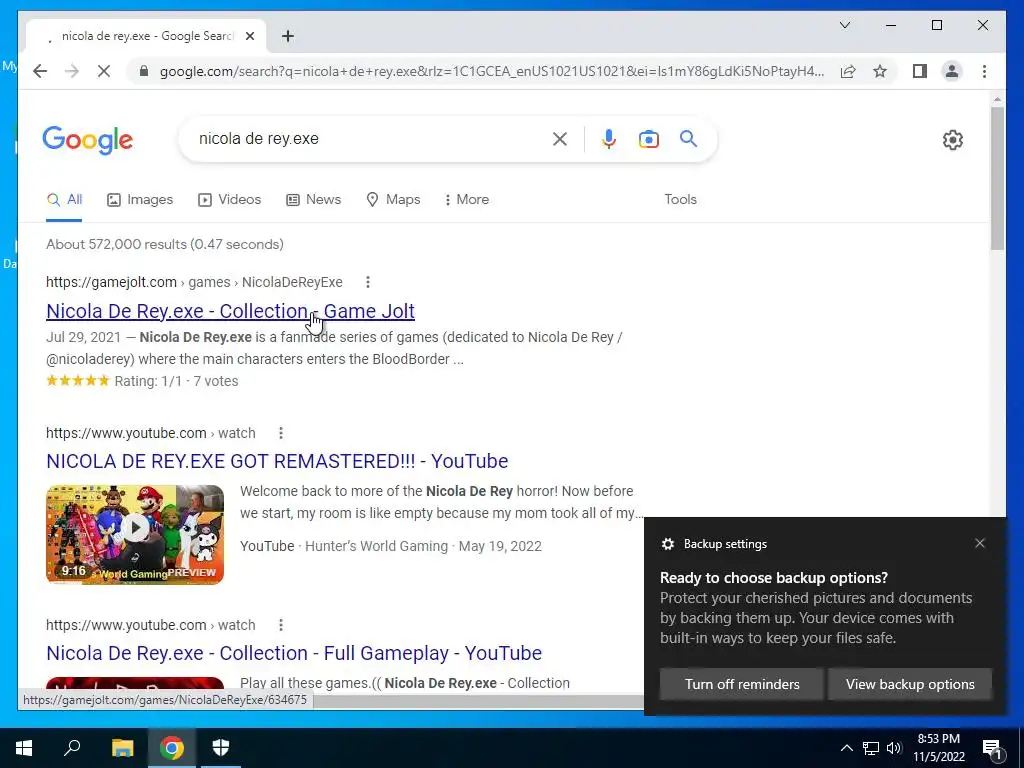Click the Chrome taskbar icon
The width and height of the screenshot is (1024, 768).
pyautogui.click(x=172, y=748)
